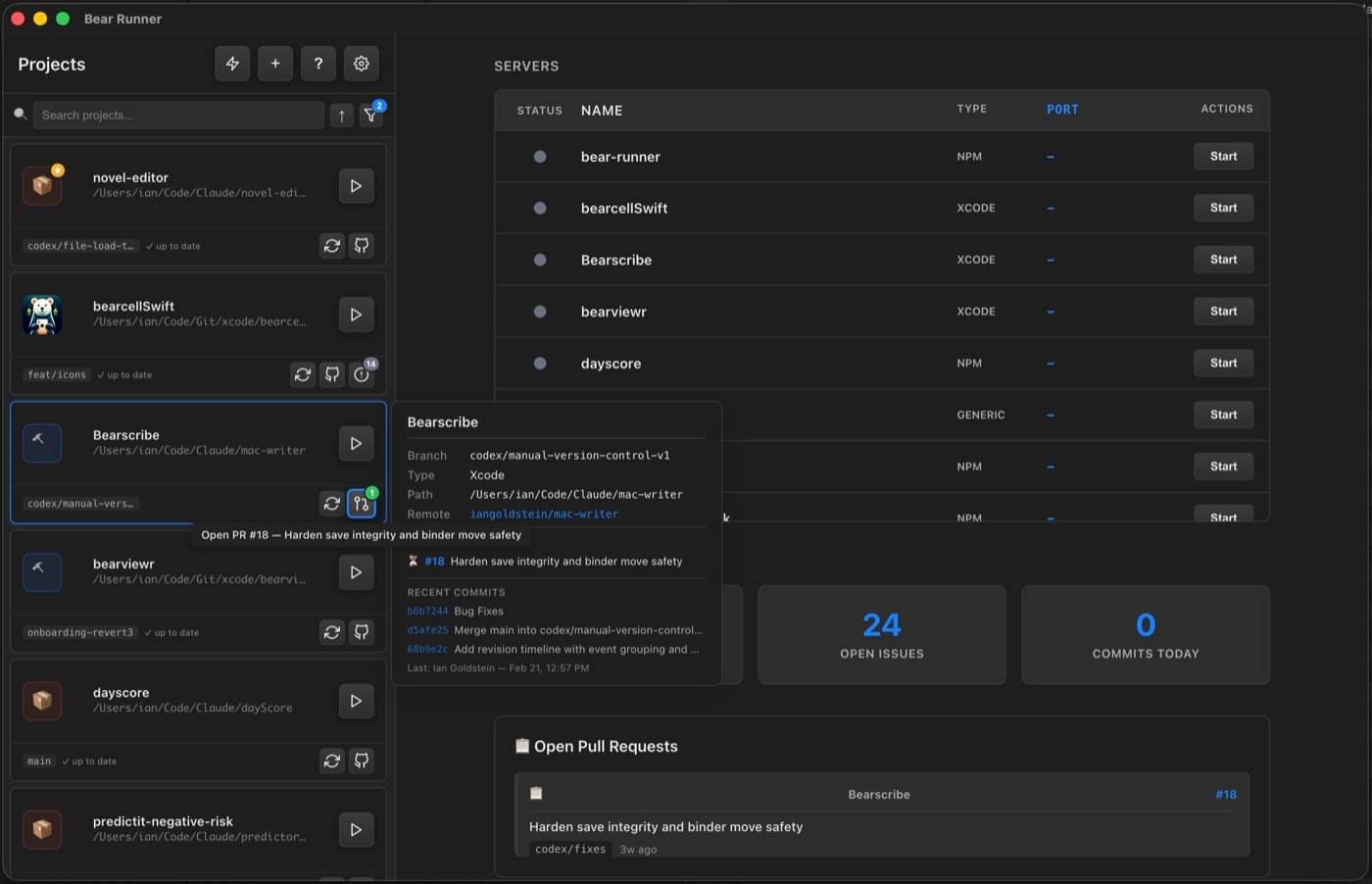Image resolution: width=1372 pixels, height=884 pixels.
Task: Toggle the sort order arrow above the projects
Action: [x=341, y=115]
